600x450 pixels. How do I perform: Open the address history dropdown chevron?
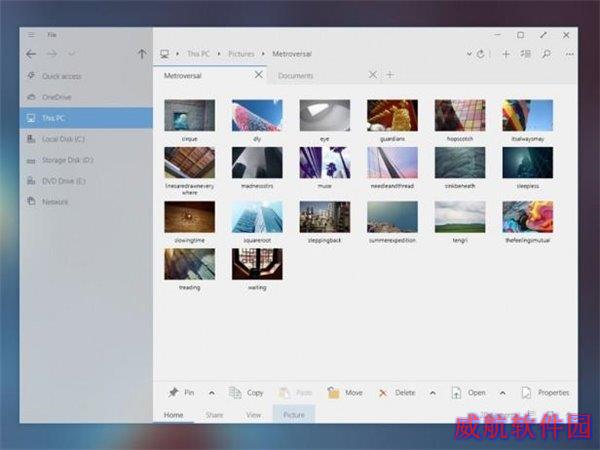[469, 54]
